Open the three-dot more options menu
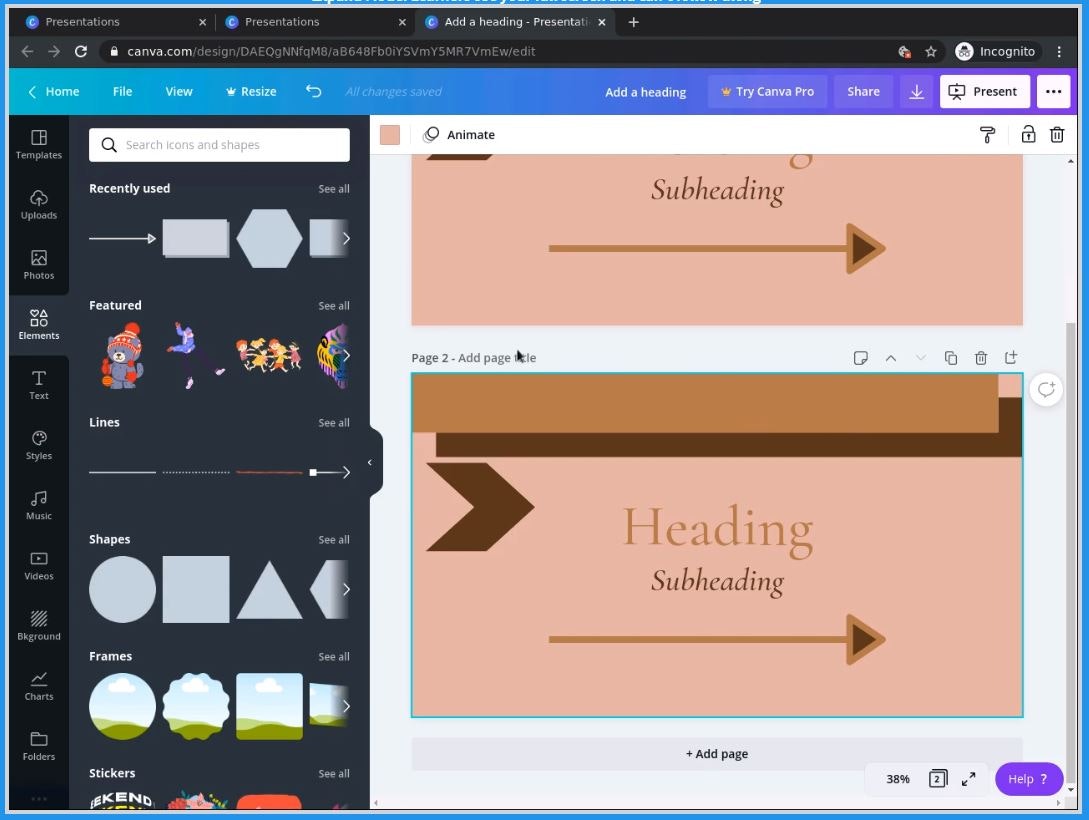The height and width of the screenshot is (820, 1089). click(1053, 92)
